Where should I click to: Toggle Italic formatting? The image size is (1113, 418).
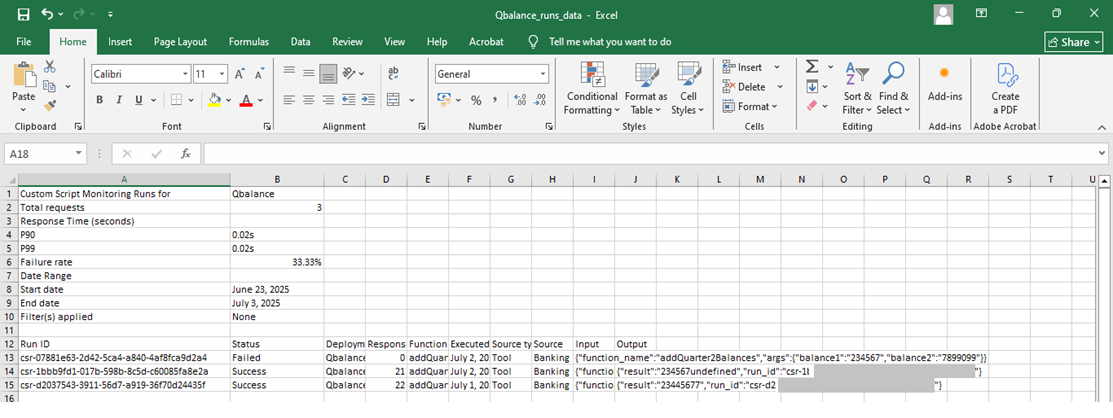point(120,100)
